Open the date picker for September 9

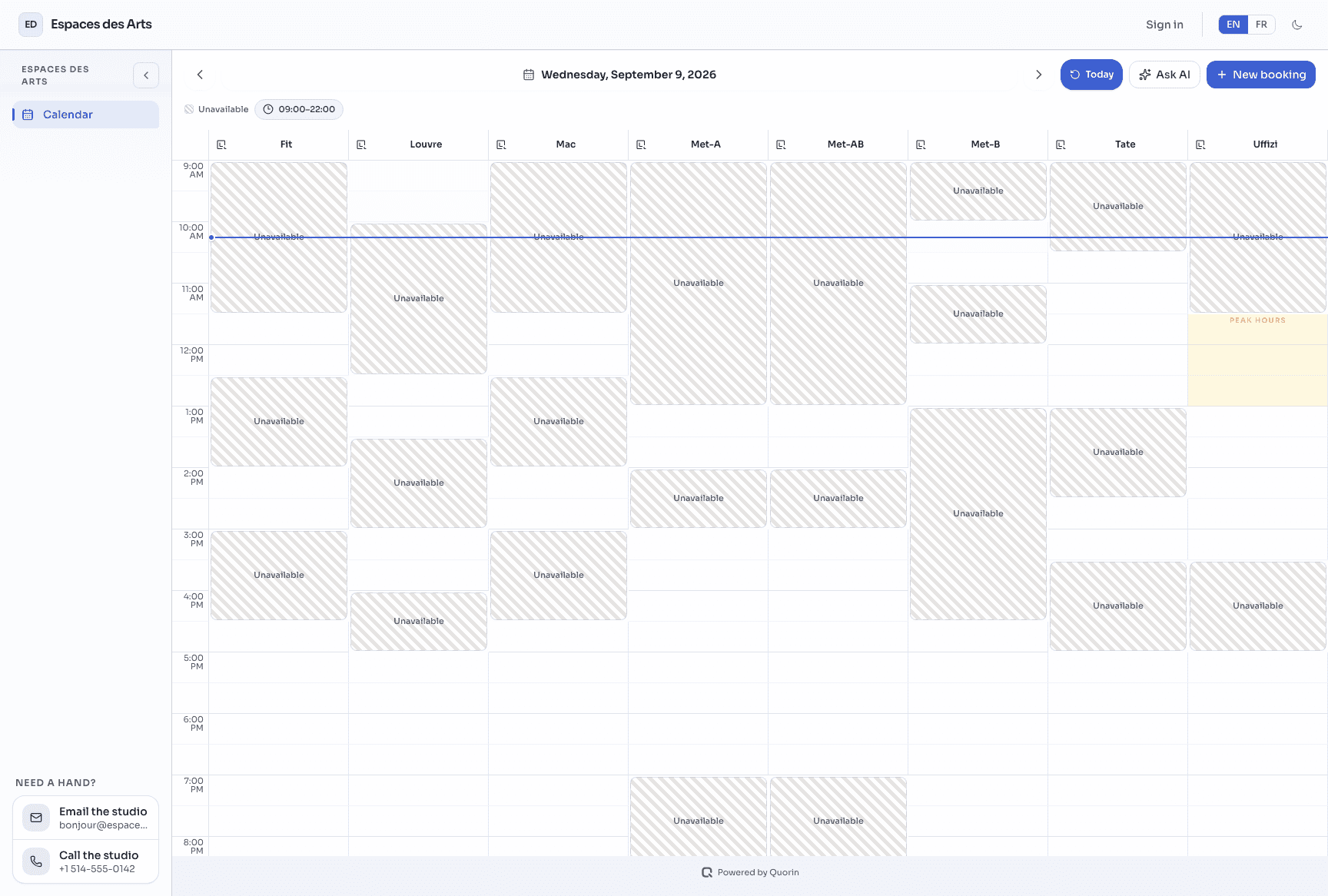(619, 75)
